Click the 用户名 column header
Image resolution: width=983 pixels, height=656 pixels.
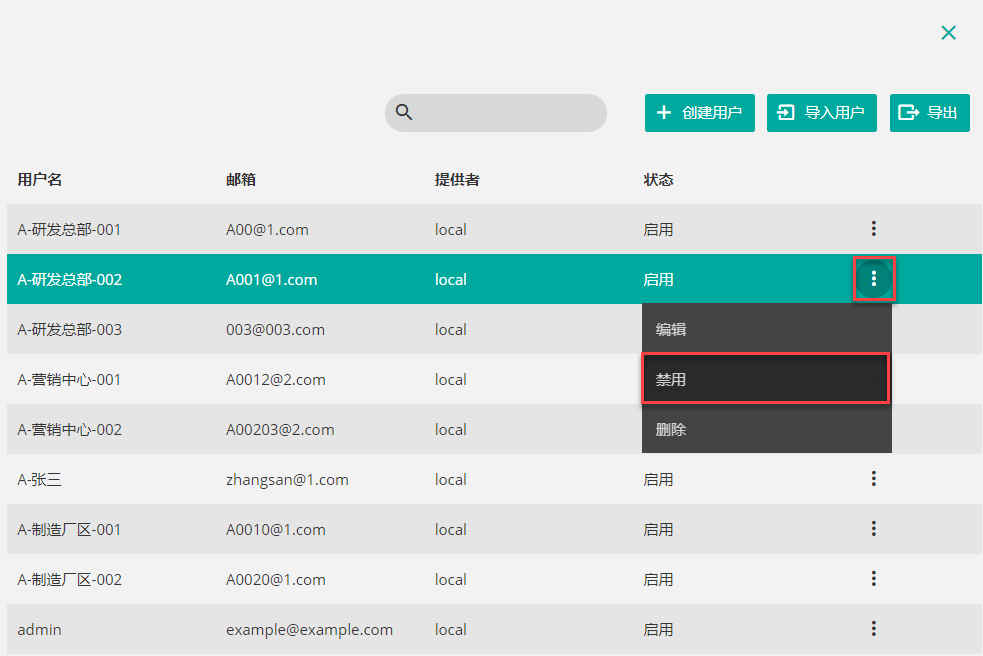pos(39,180)
